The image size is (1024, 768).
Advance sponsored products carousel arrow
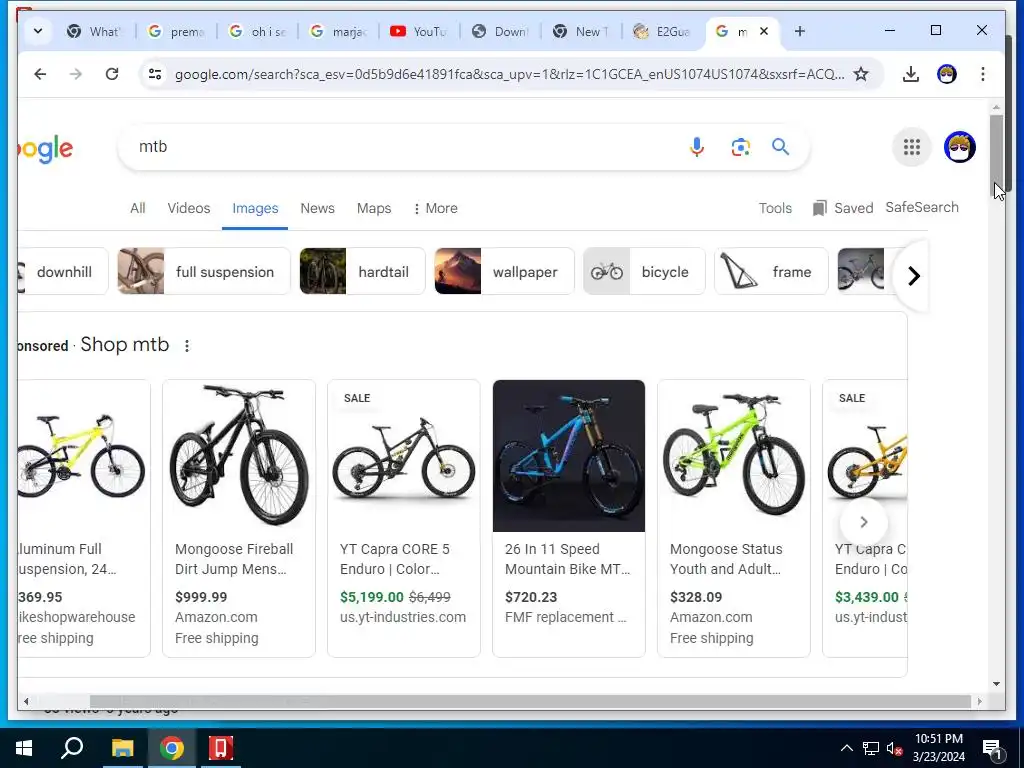(863, 522)
